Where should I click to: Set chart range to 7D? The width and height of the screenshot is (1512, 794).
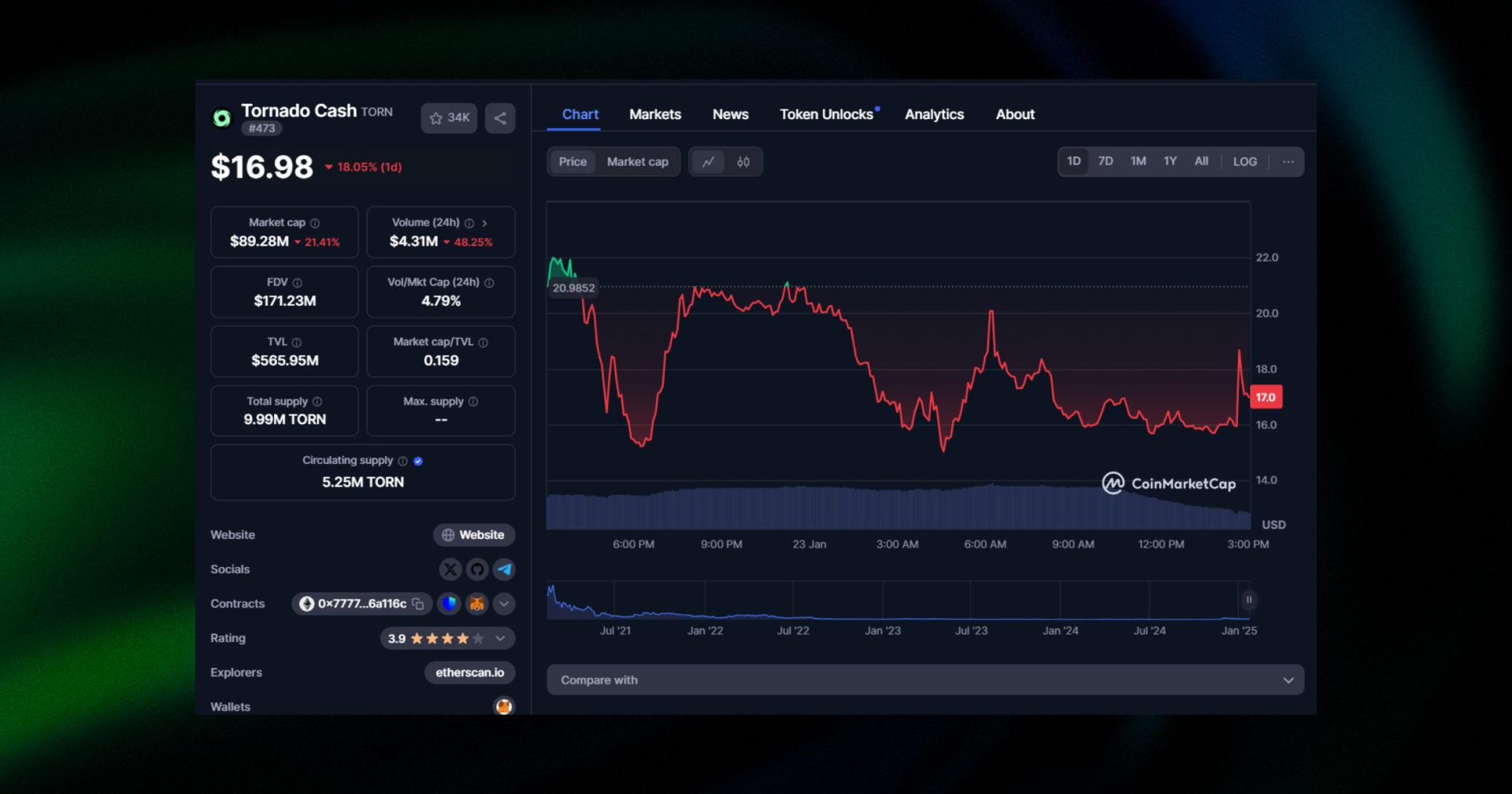[1106, 161]
